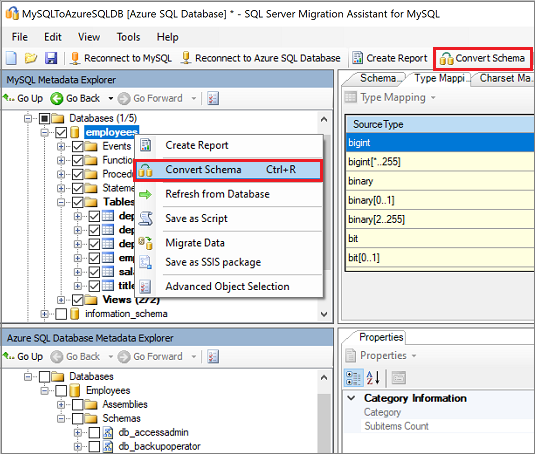Click the Categorized view icon in Properties

pos(353,378)
